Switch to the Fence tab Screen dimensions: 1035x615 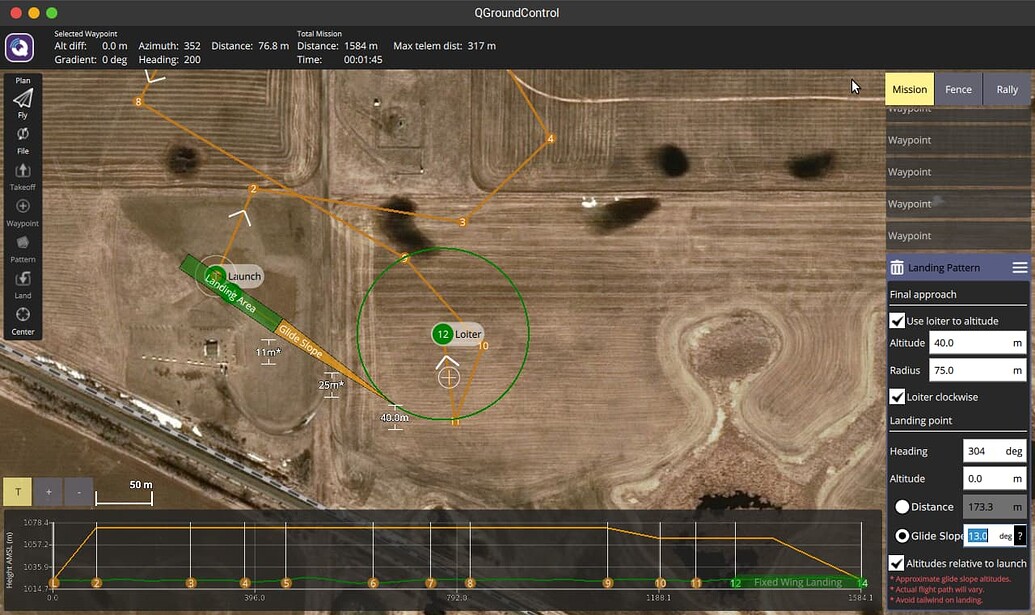[958, 89]
